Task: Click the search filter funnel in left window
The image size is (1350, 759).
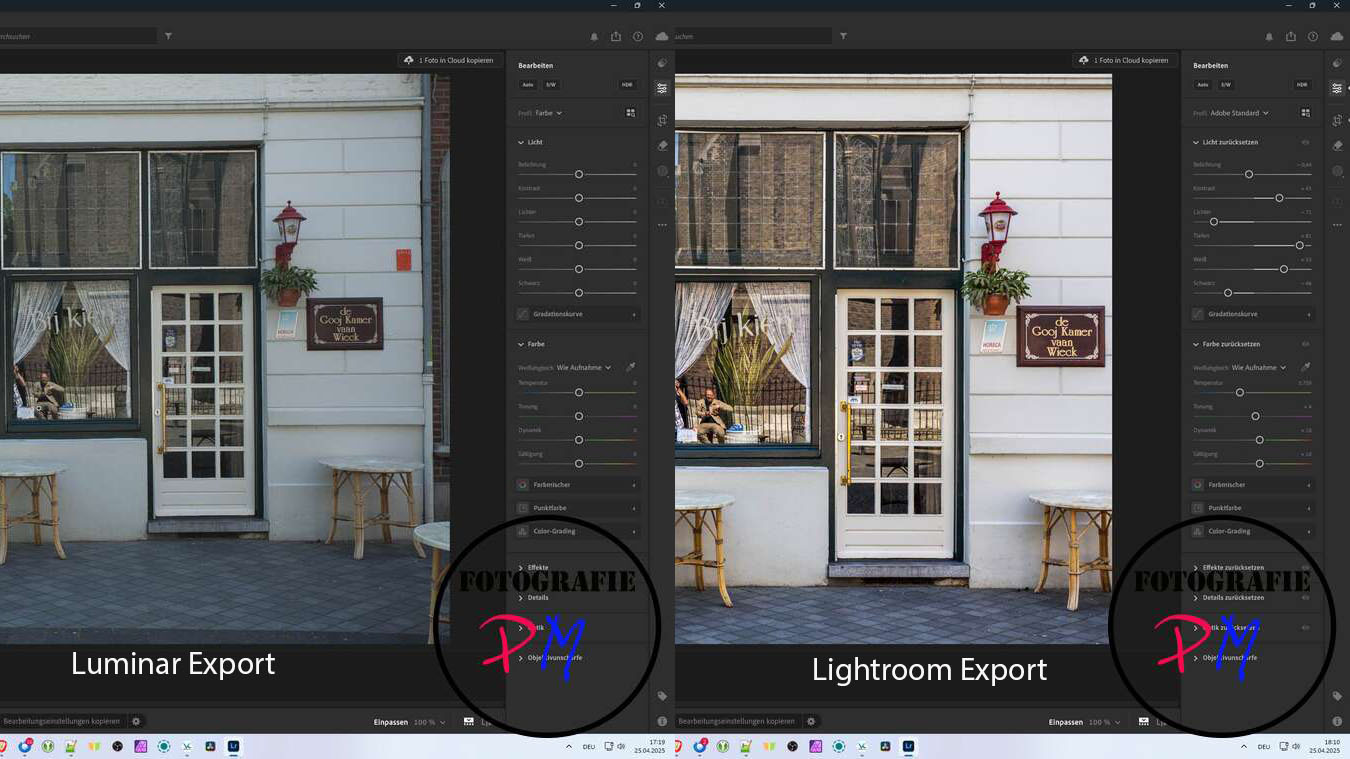Action: coord(168,36)
